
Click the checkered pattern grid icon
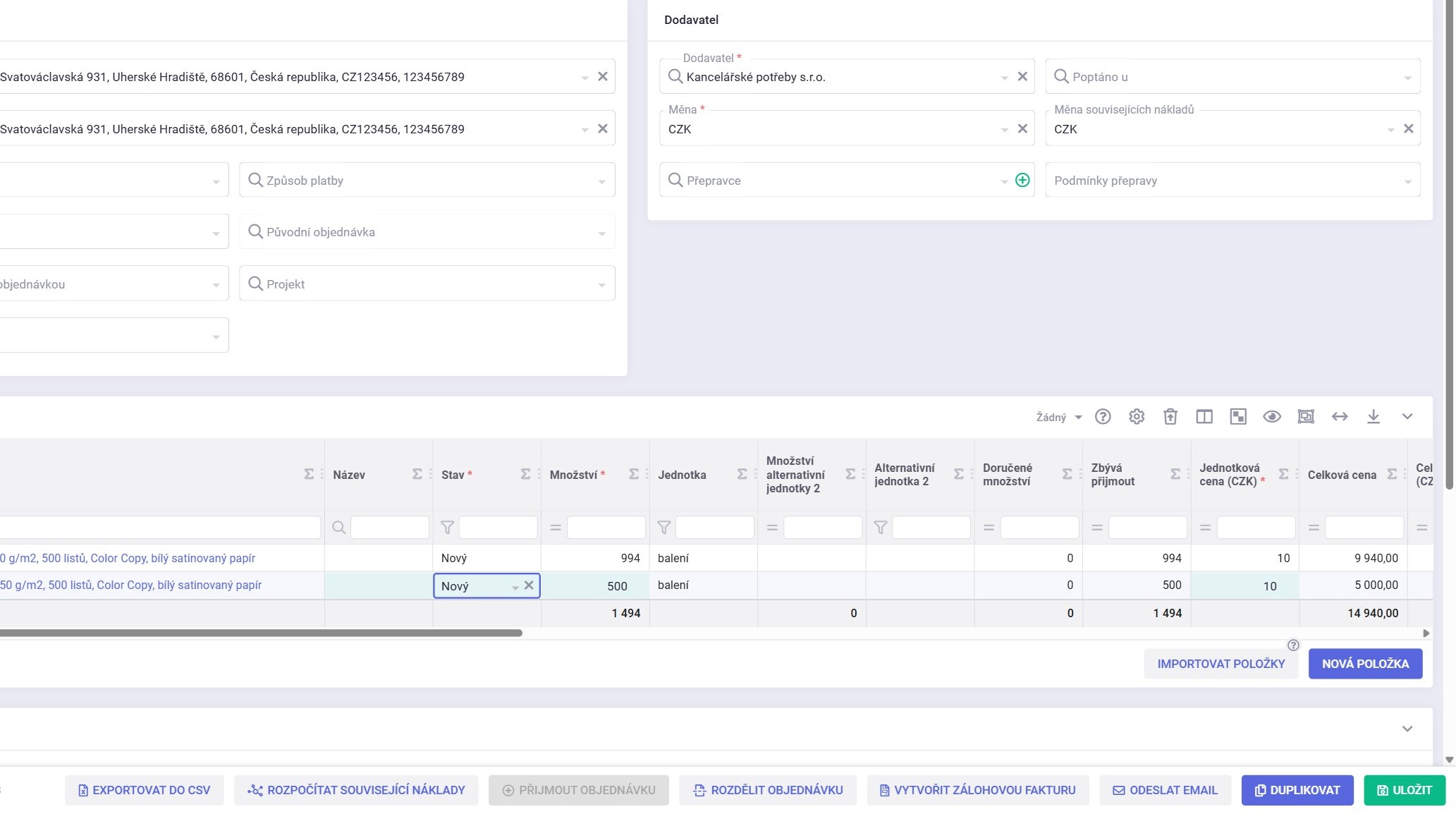[x=1238, y=417]
